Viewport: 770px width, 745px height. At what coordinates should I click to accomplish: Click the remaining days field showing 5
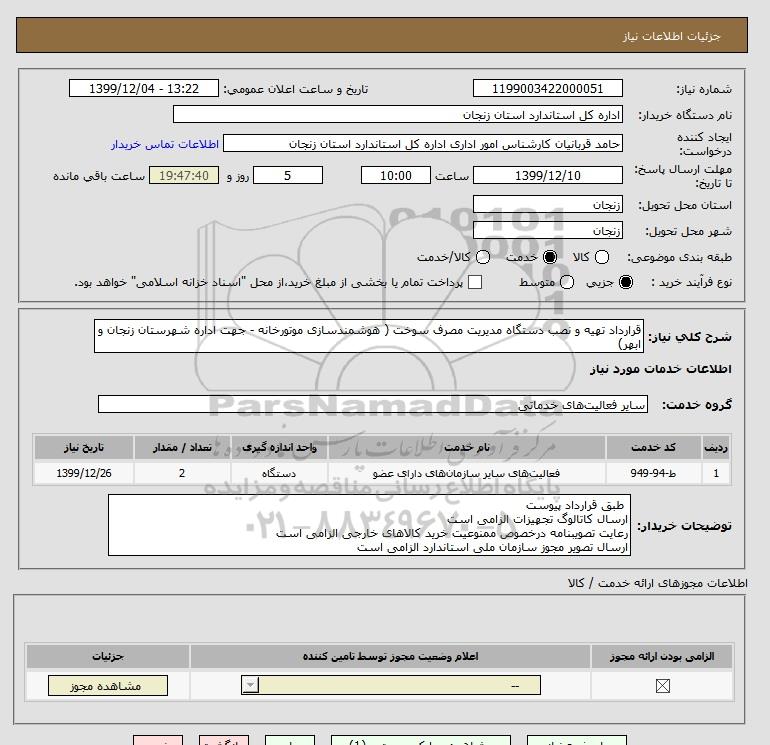click(288, 175)
